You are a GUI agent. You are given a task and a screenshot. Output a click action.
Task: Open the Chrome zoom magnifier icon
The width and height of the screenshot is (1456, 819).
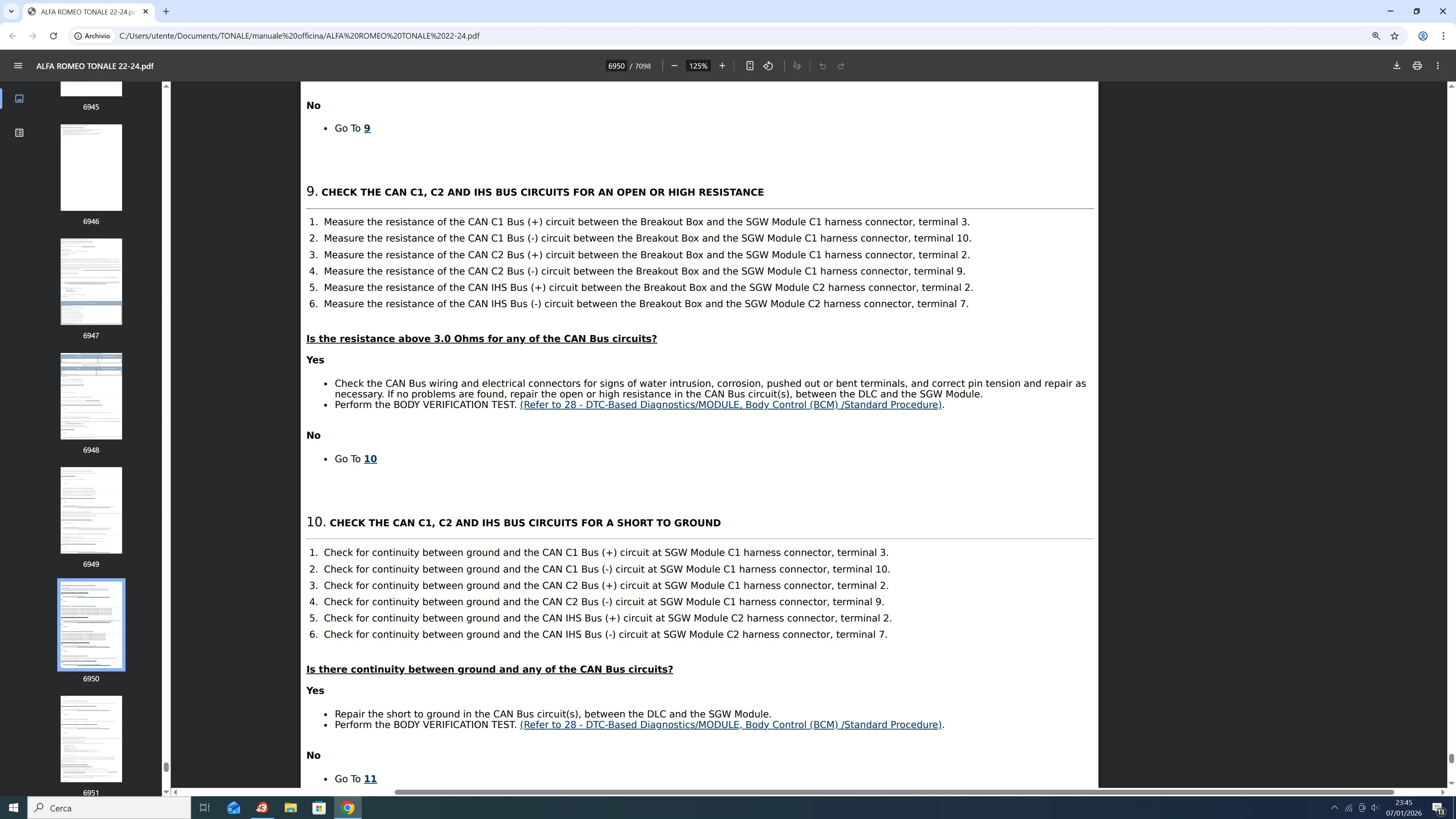1376,36
